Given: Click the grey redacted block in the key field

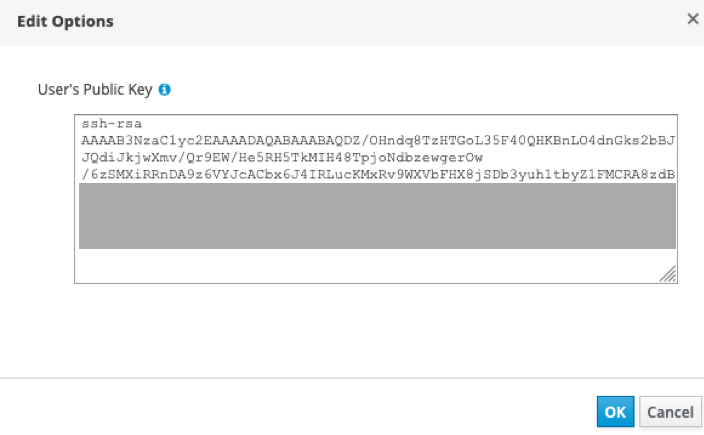Looking at the screenshot, I should coord(377,215).
